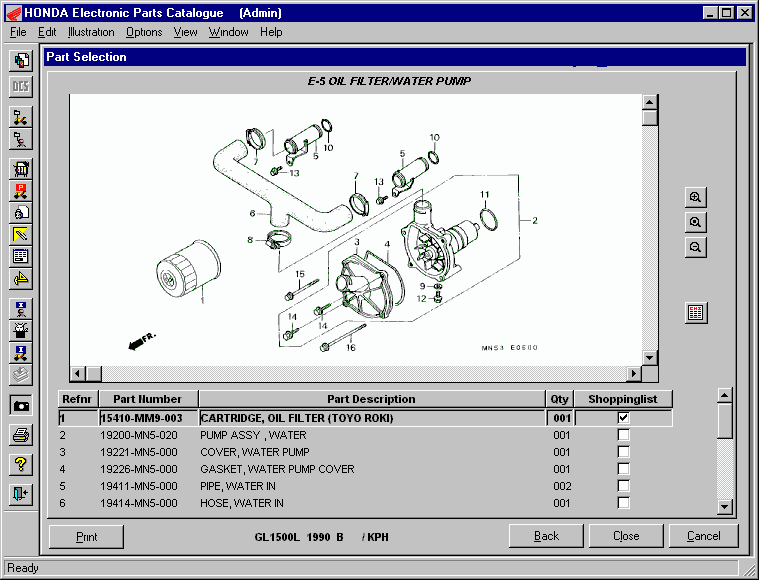759x580 pixels.
Task: Select part number 15410-MM9-003
Action: pos(141,418)
